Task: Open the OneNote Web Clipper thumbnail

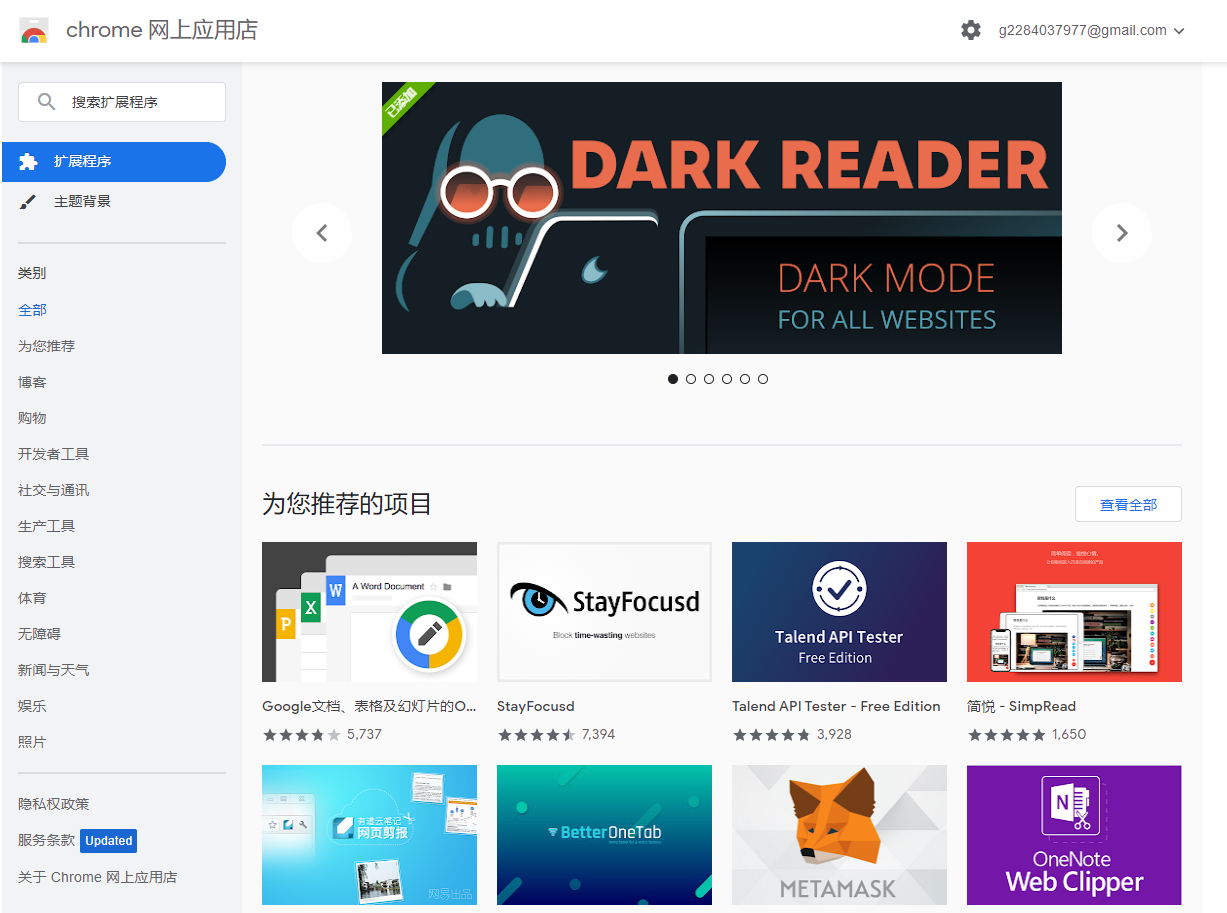Action: [x=1074, y=835]
